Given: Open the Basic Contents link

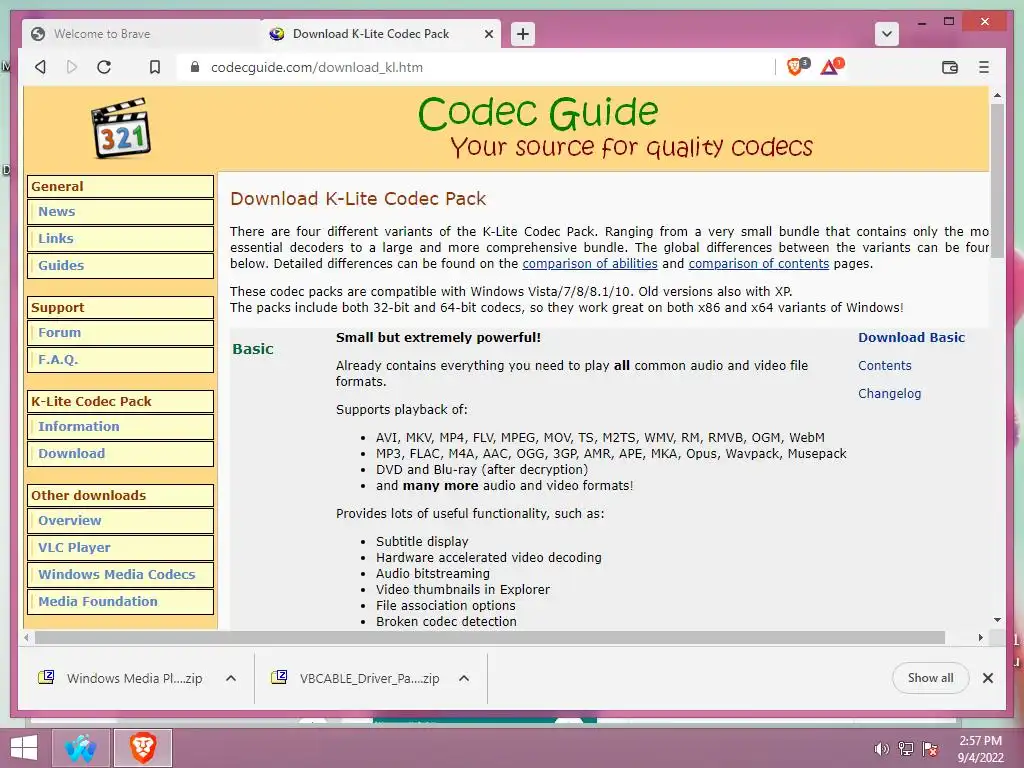Looking at the screenshot, I should pos(884,366).
